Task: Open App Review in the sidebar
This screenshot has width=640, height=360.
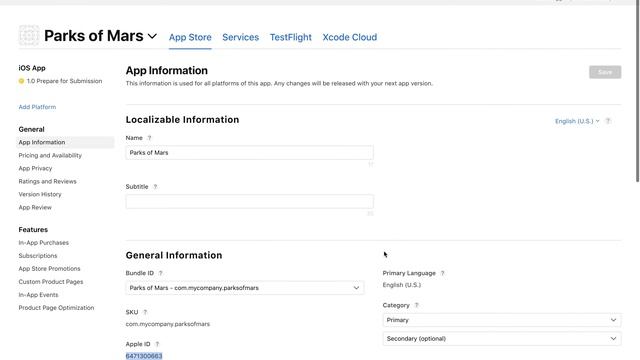Action: (35, 207)
